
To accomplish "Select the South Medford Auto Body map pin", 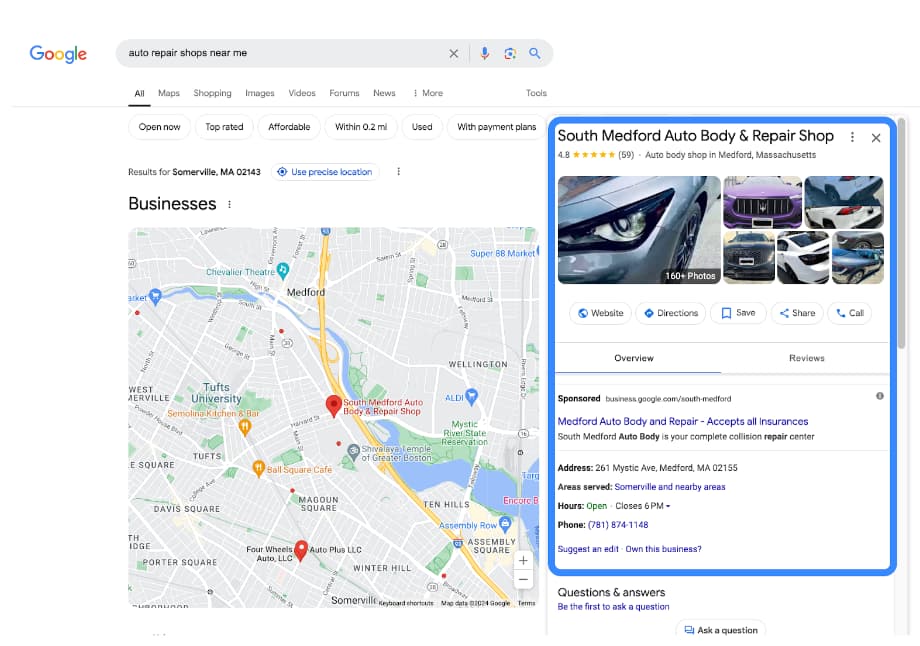I will [333, 405].
